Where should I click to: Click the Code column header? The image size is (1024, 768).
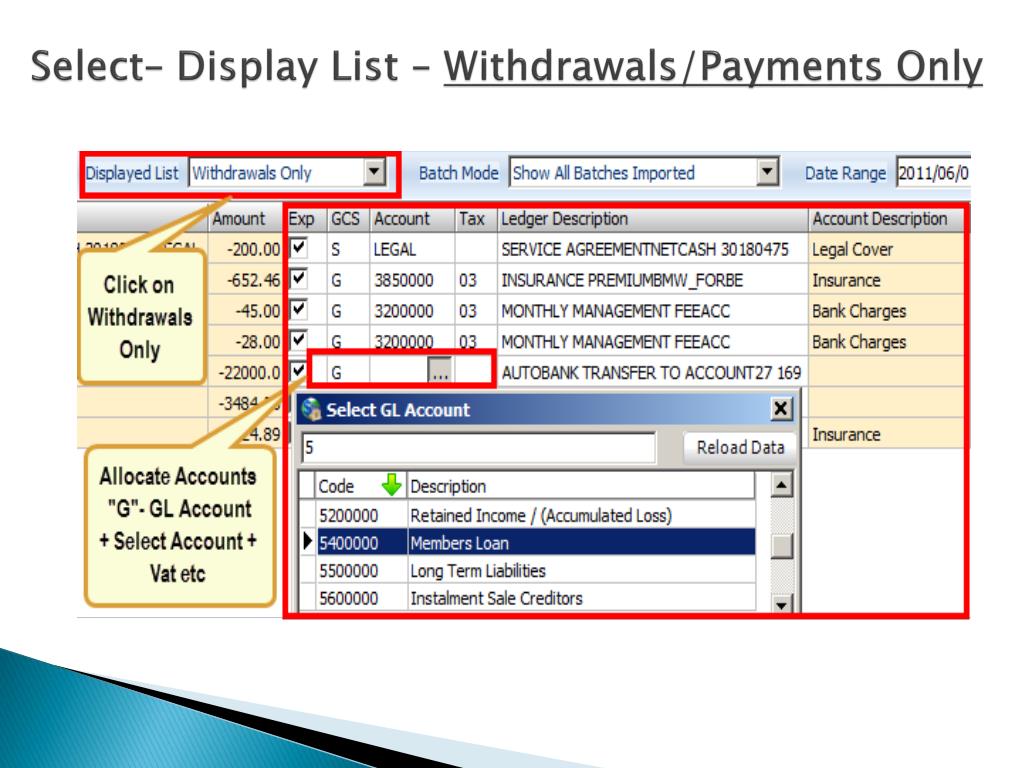pos(360,486)
